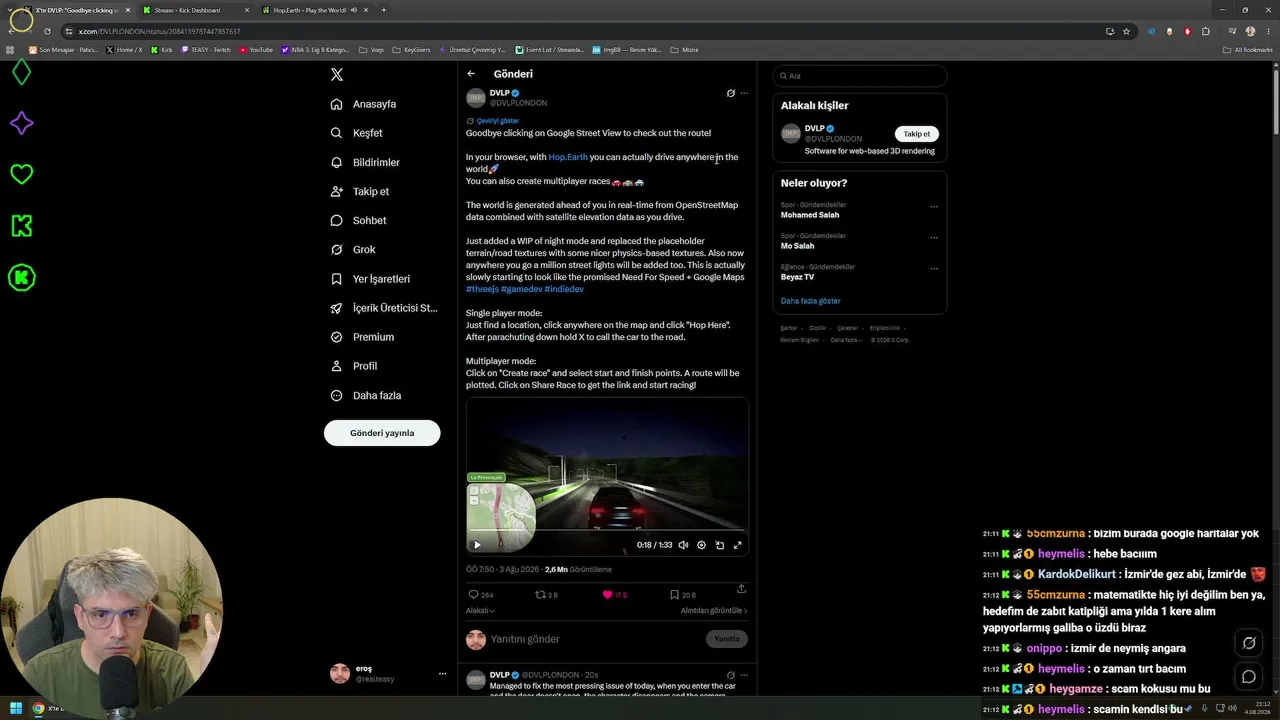Switch to Stream - Kick Dashboard tab

(195, 10)
